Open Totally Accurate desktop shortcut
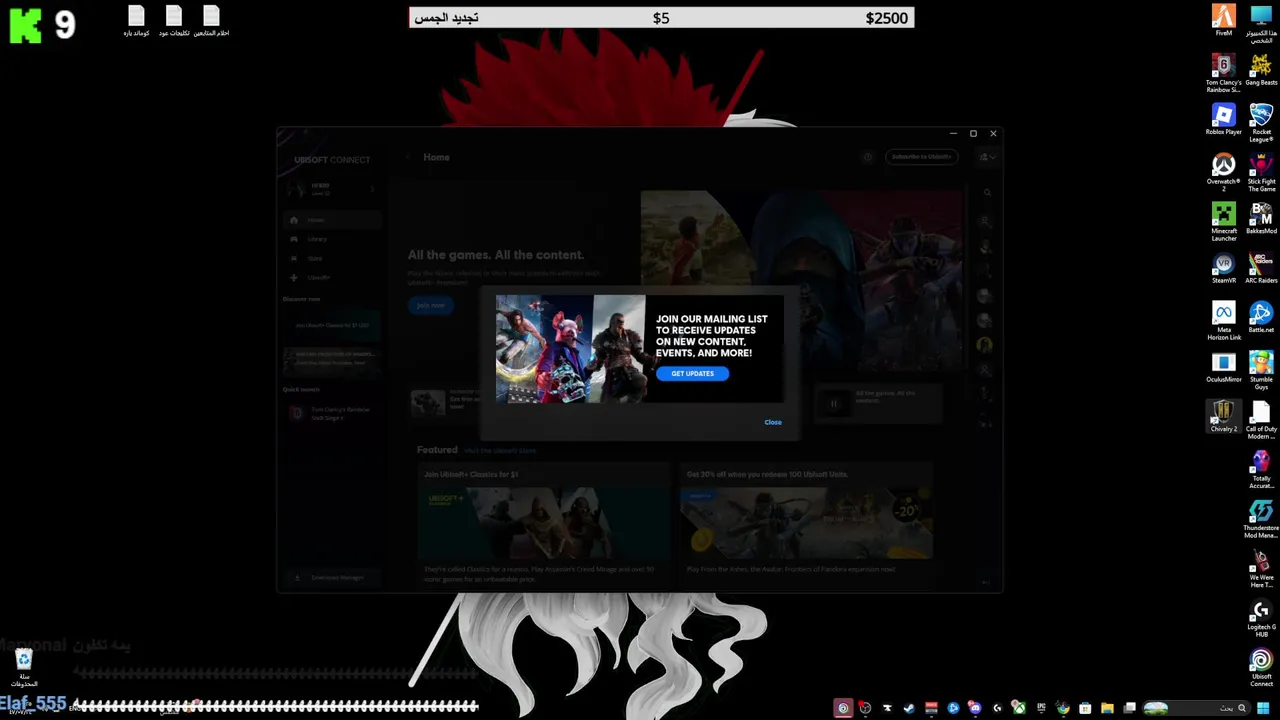Viewport: 1280px width, 720px height. 1261,469
